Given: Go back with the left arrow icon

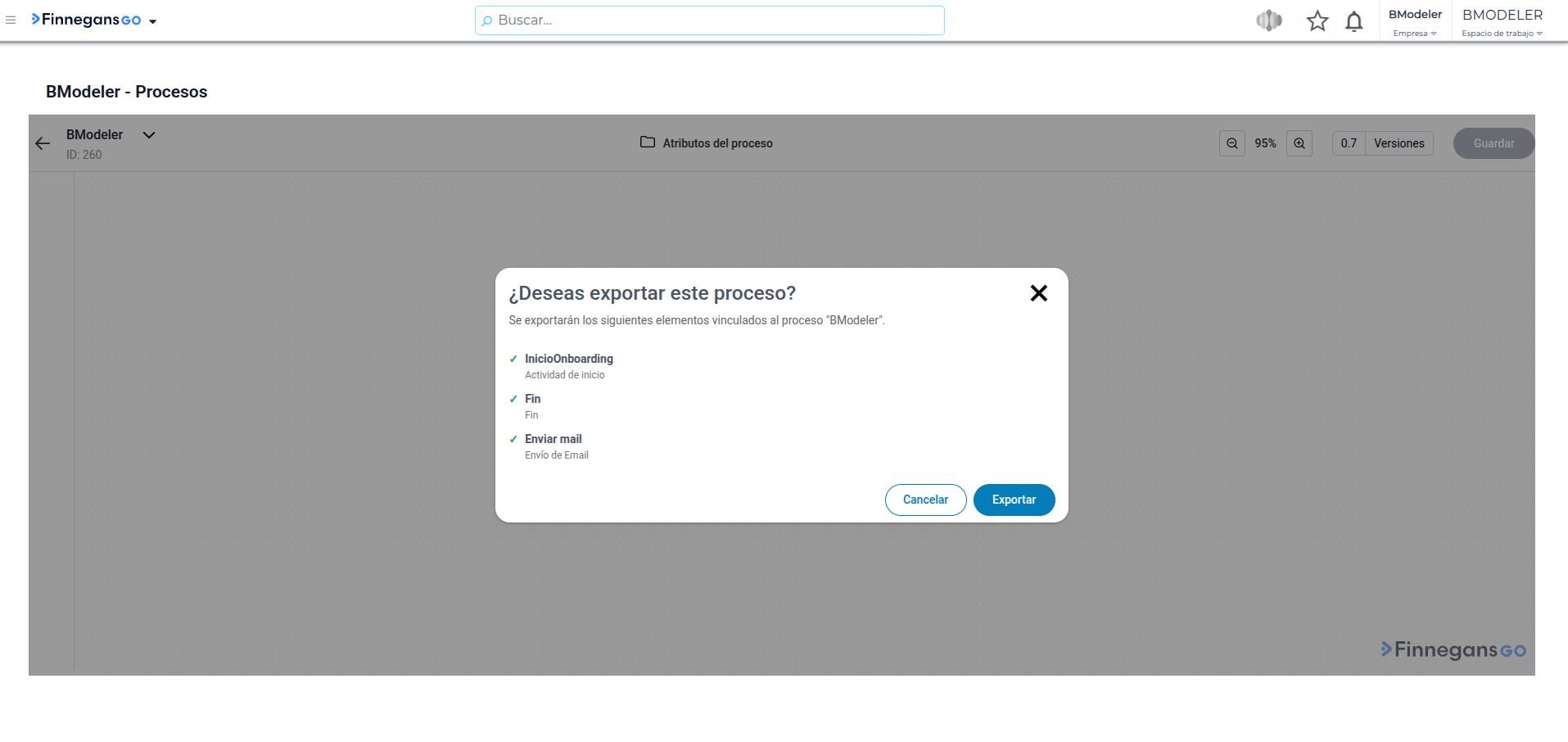Looking at the screenshot, I should point(43,143).
